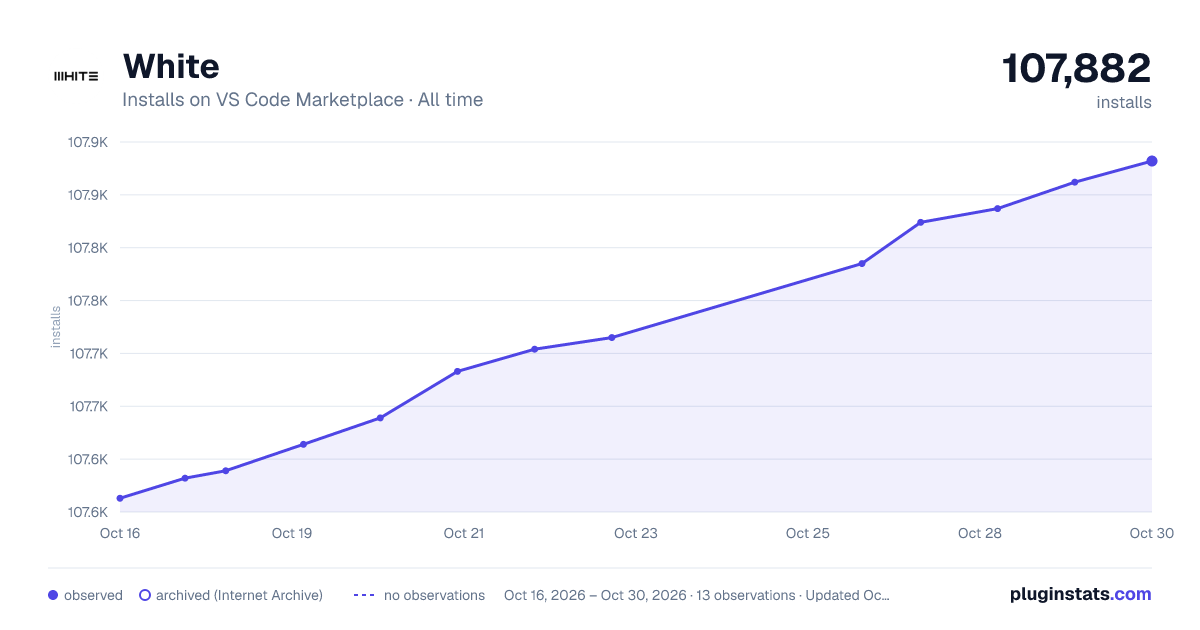Screen dimensions: 1200x630
Task: Click the White title heading
Action: point(171,66)
